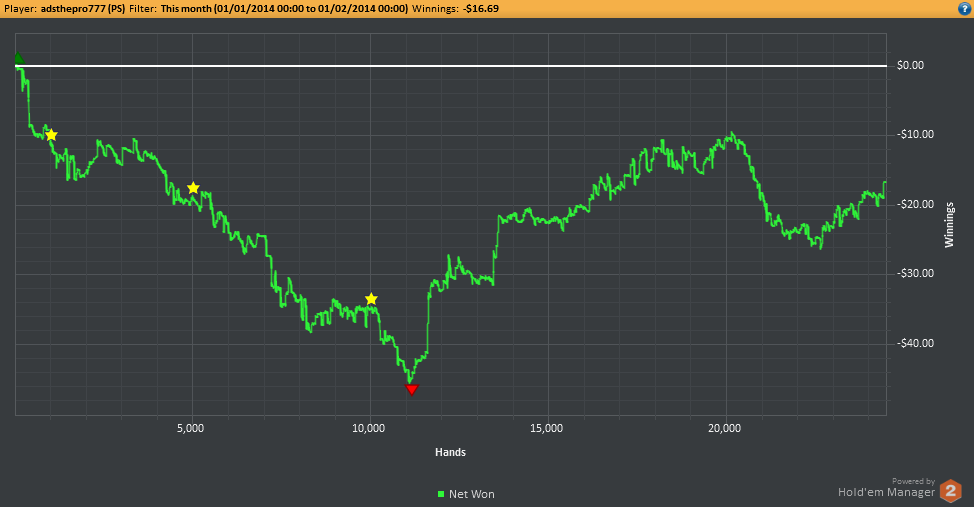
Task: Click the 20,000 hands axis label
Action: 724,428
